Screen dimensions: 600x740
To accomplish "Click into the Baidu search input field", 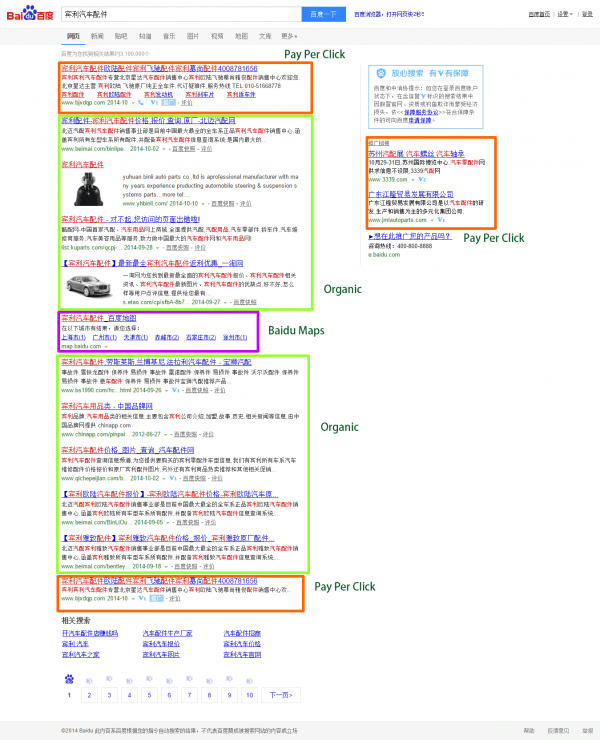I will (x=181, y=14).
